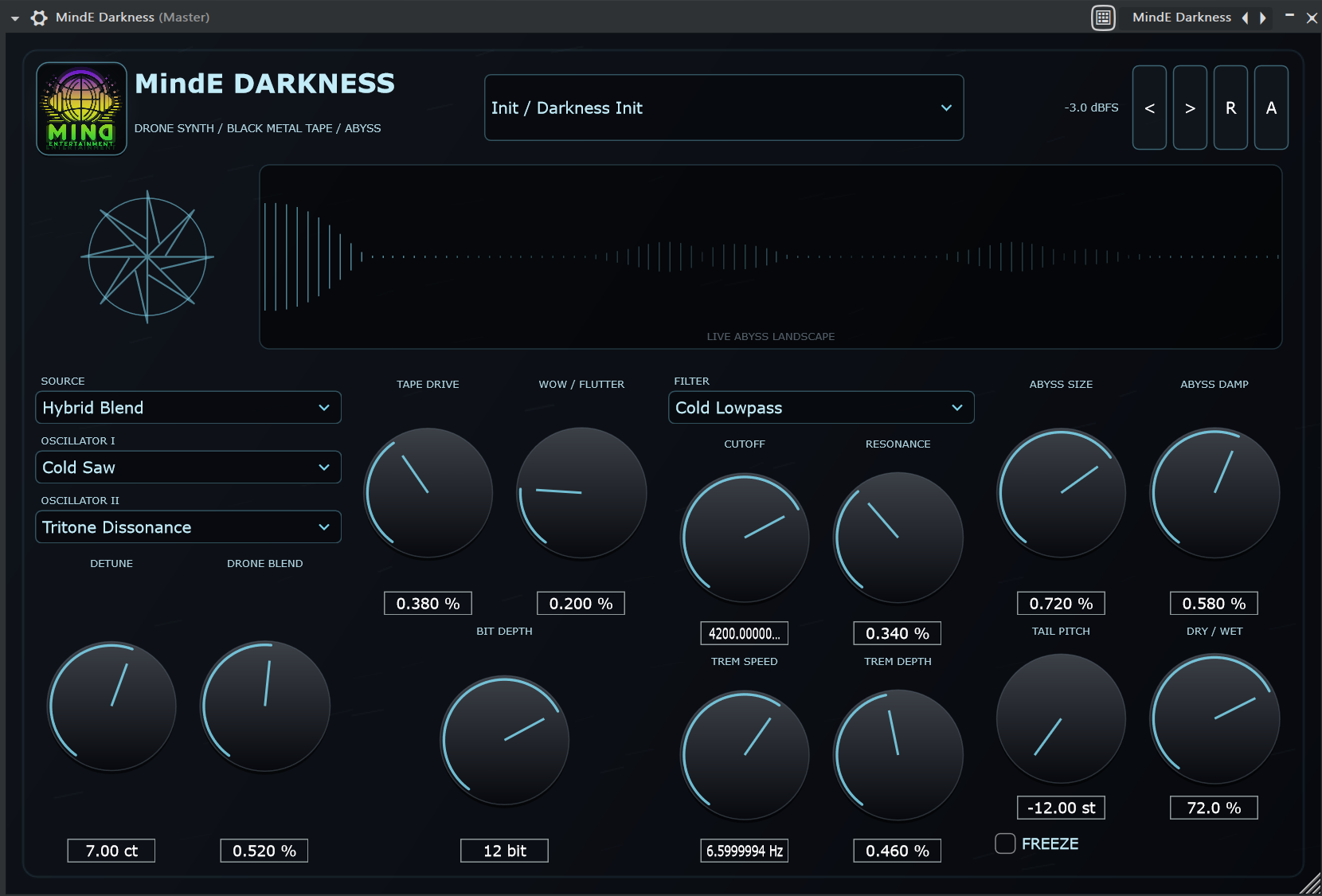Click the window resize grip corner
The width and height of the screenshot is (1322, 896).
pos(1310,884)
